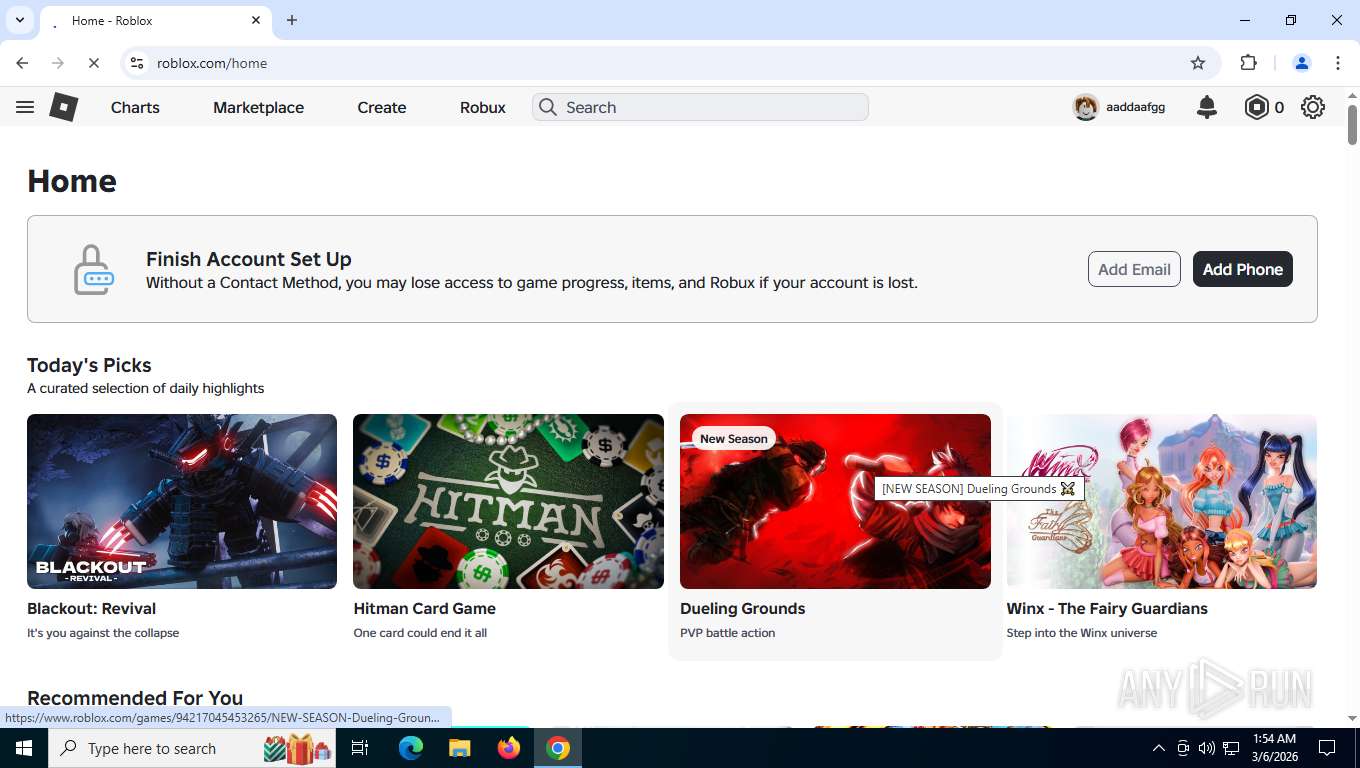1360x768 pixels.
Task: Click the aaddaafgg avatar icon
Action: point(1086,107)
